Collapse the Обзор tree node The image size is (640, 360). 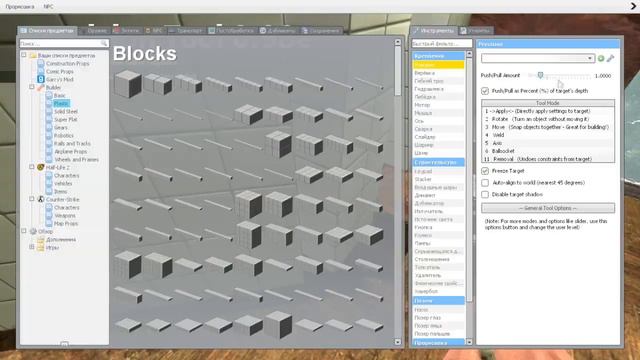point(24,231)
